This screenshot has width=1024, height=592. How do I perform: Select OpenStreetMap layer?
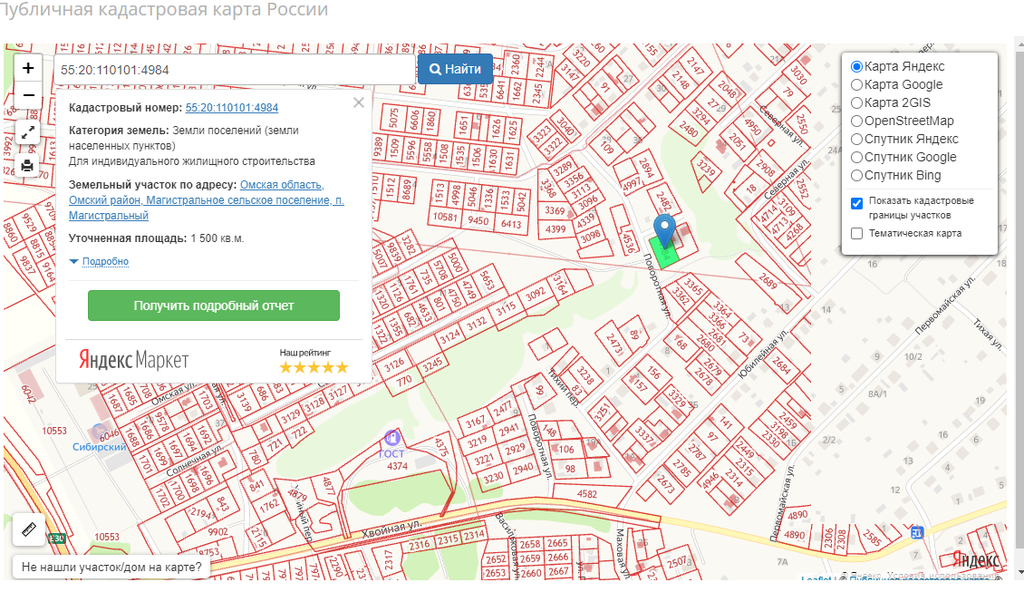(x=857, y=121)
